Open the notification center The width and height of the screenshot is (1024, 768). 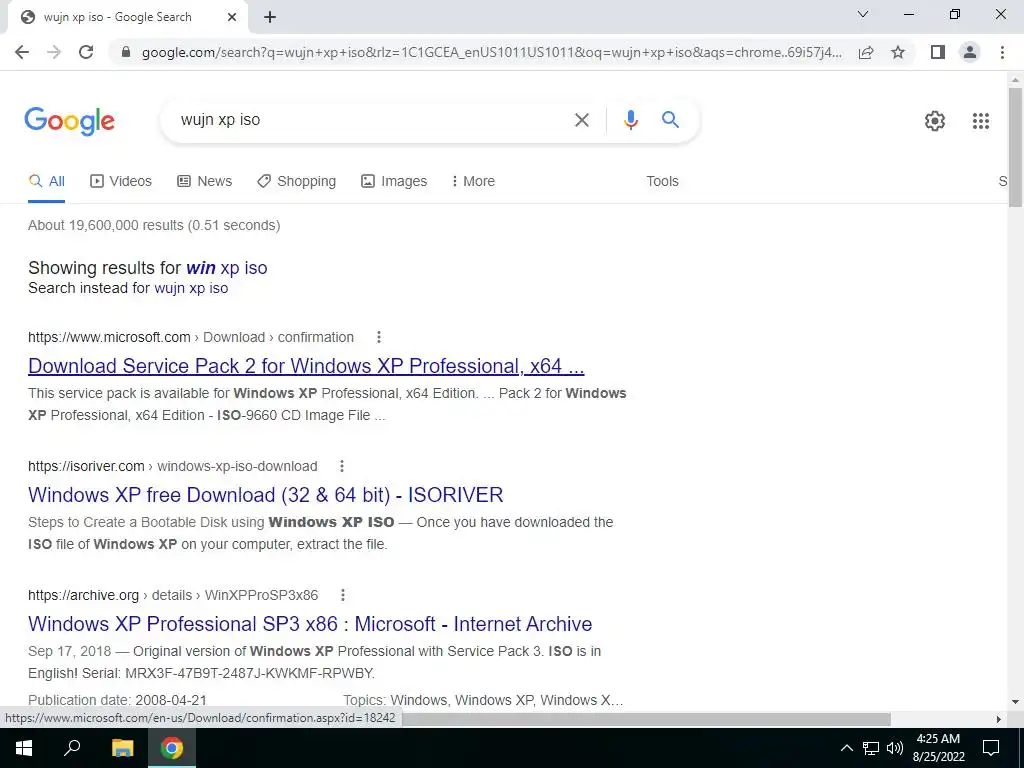click(x=991, y=748)
